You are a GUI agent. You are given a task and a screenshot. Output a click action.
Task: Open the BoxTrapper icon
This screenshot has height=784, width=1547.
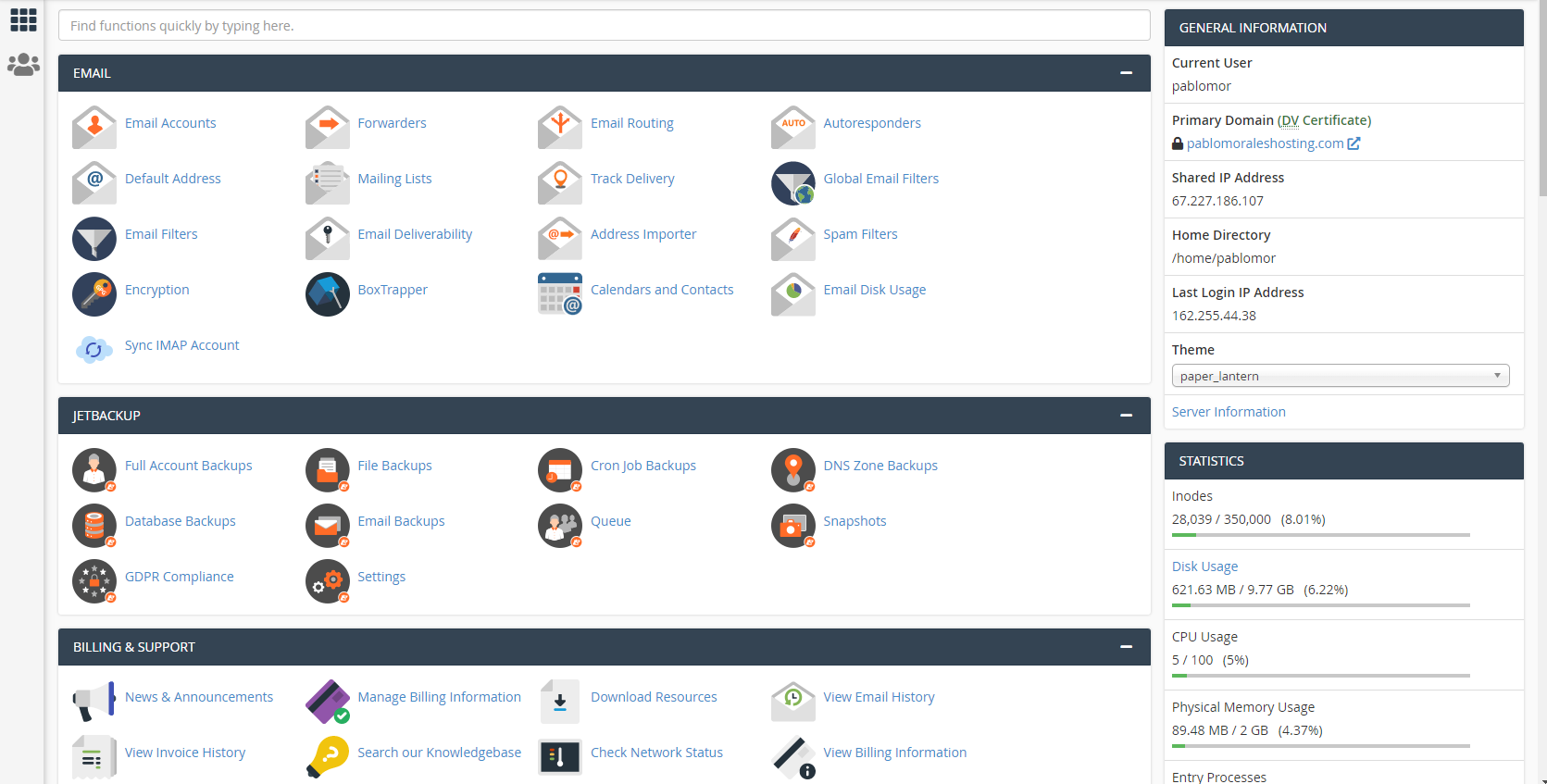point(327,294)
